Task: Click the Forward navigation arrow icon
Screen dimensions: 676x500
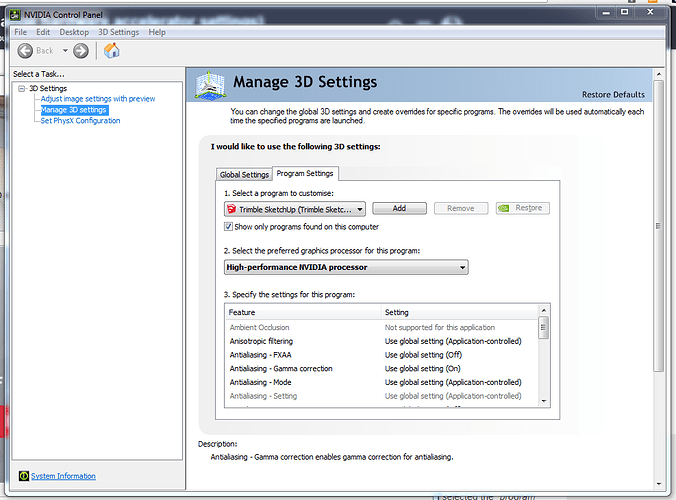Action: pos(81,51)
